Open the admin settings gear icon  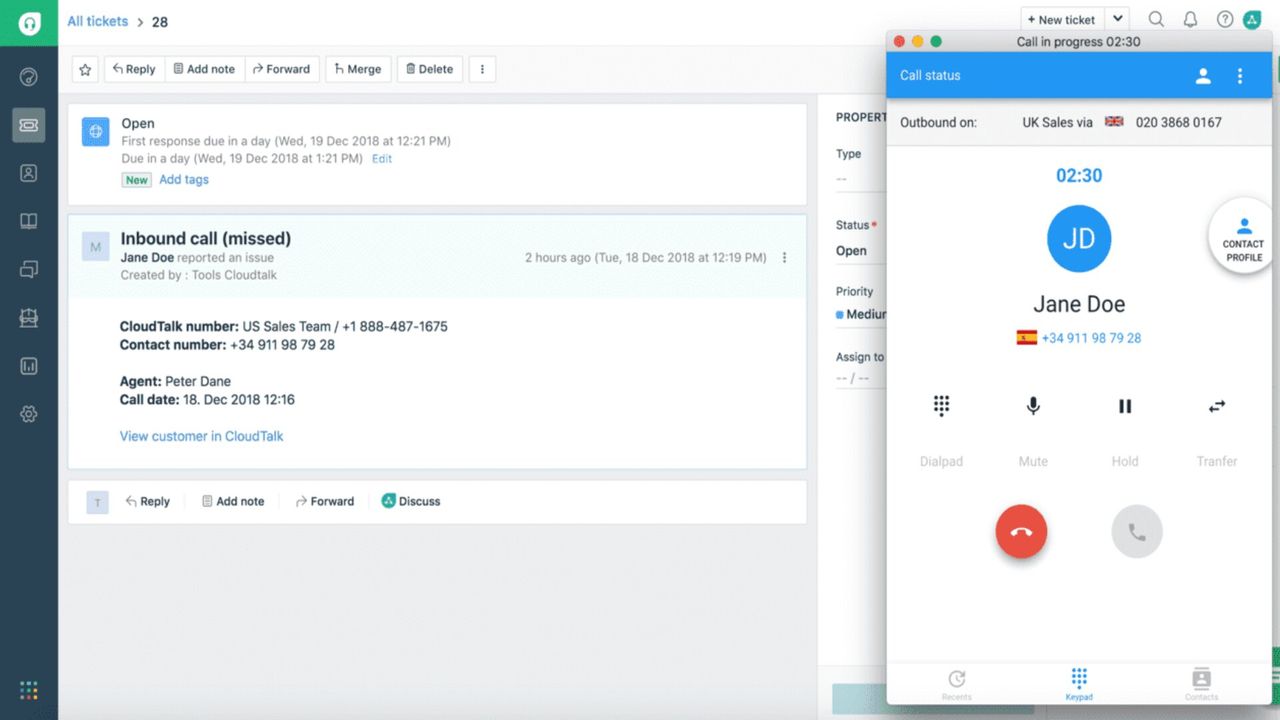(29, 414)
